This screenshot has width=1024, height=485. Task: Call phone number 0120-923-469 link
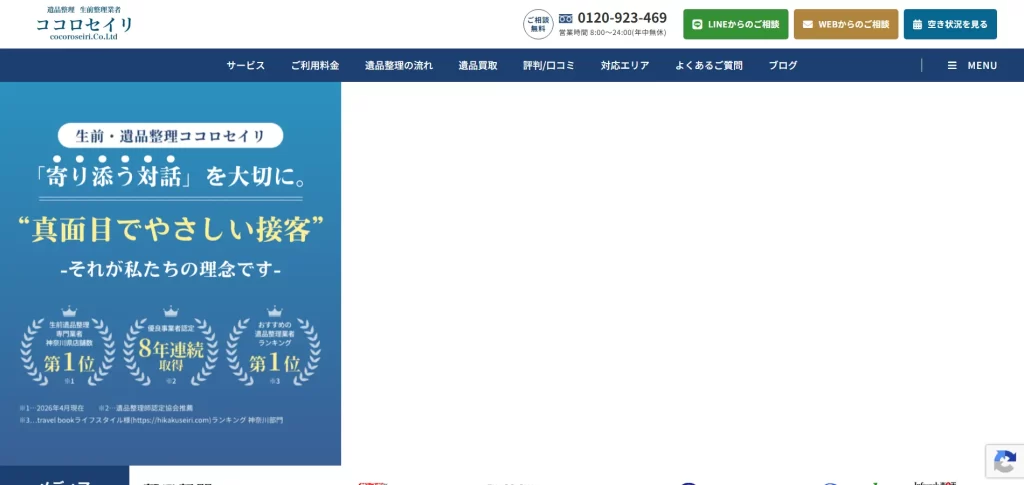coord(622,18)
